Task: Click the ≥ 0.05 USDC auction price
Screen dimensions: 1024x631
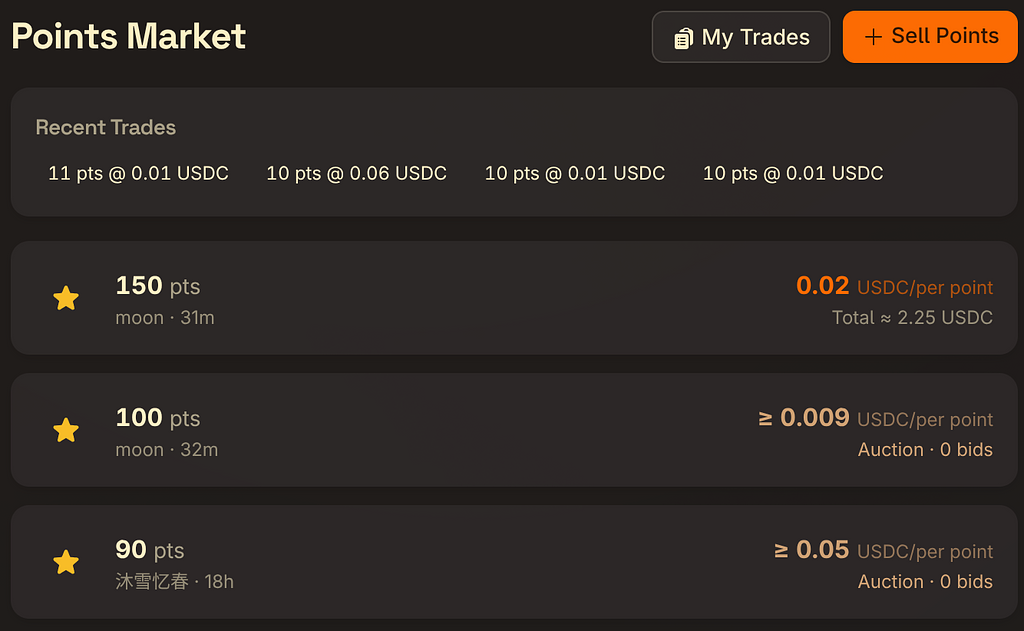Action: click(x=884, y=550)
